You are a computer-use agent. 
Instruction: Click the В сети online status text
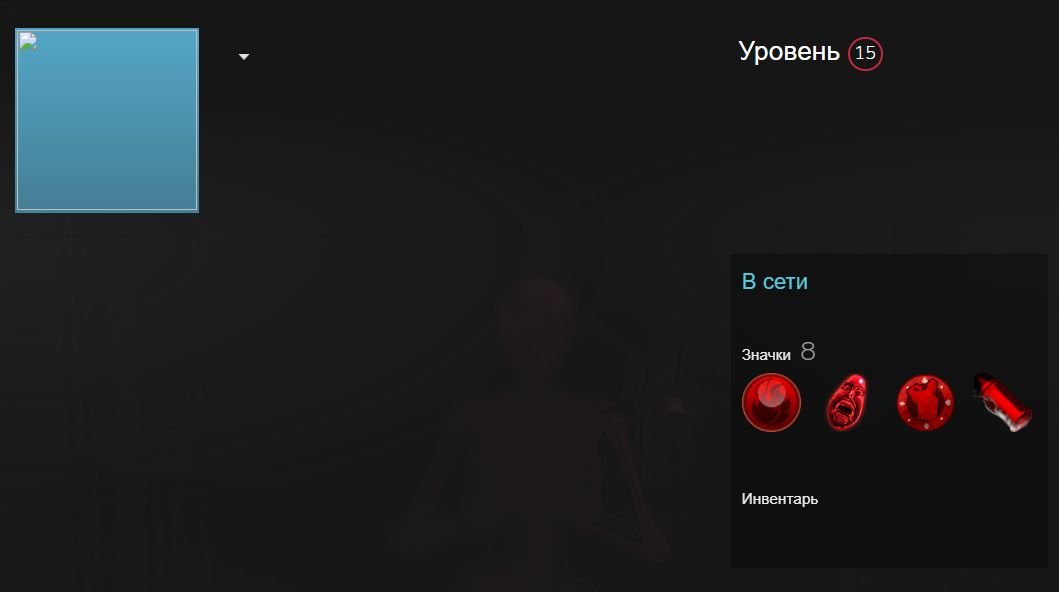pyautogui.click(x=775, y=281)
